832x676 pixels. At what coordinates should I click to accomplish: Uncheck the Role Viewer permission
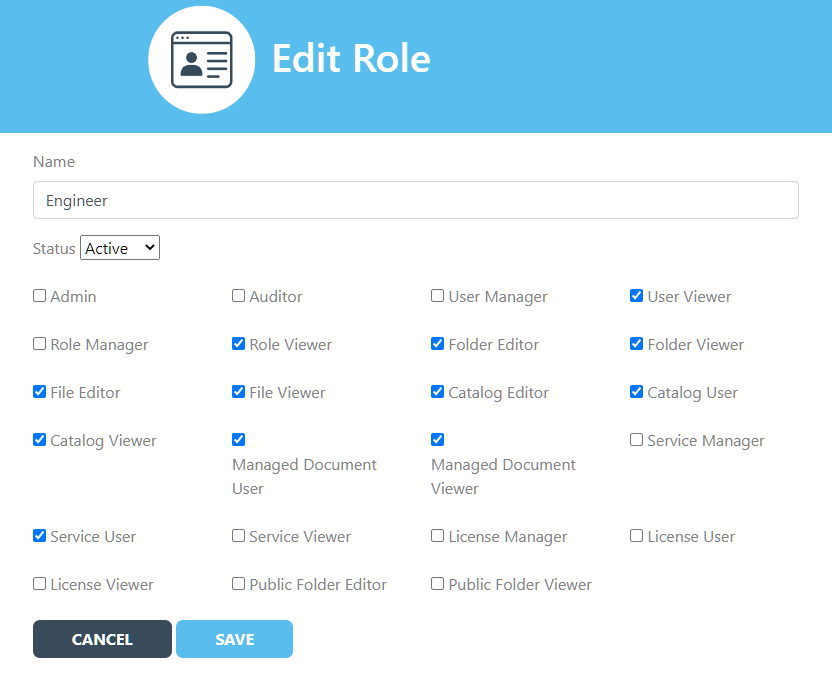coord(238,343)
